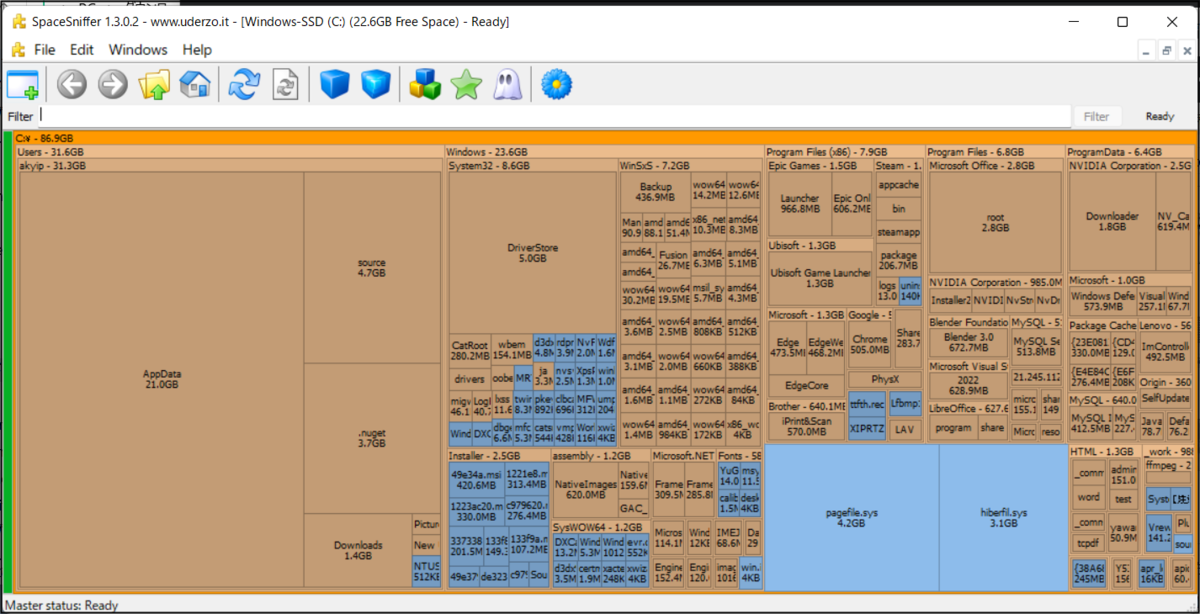Return to the home root view

[x=195, y=85]
